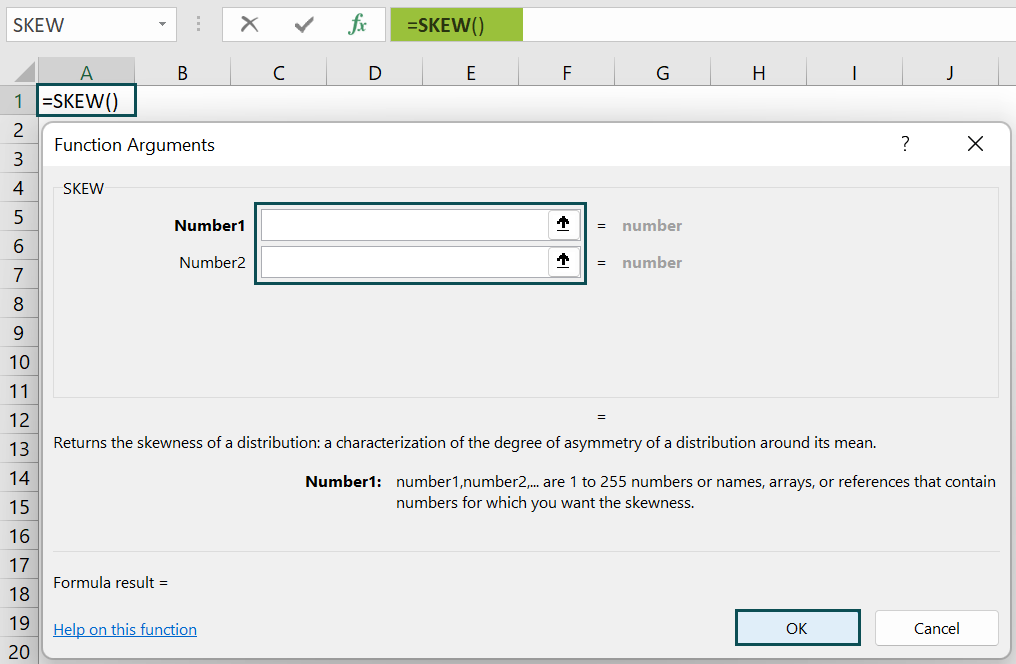Select column C header

point(279,73)
